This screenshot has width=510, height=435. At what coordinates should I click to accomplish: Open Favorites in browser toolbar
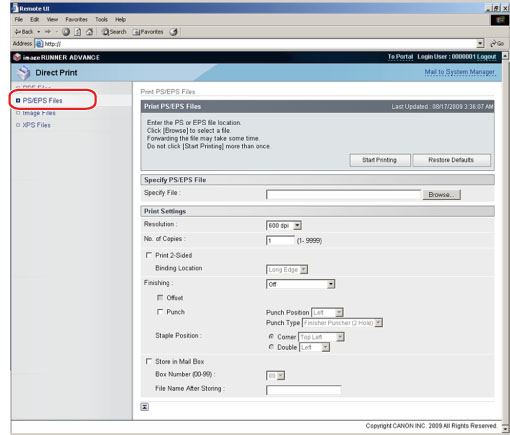(x=148, y=32)
